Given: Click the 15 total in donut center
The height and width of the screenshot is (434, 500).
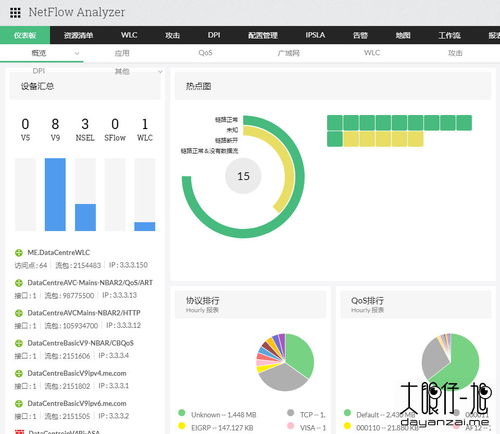Looking at the screenshot, I should coord(243,176).
